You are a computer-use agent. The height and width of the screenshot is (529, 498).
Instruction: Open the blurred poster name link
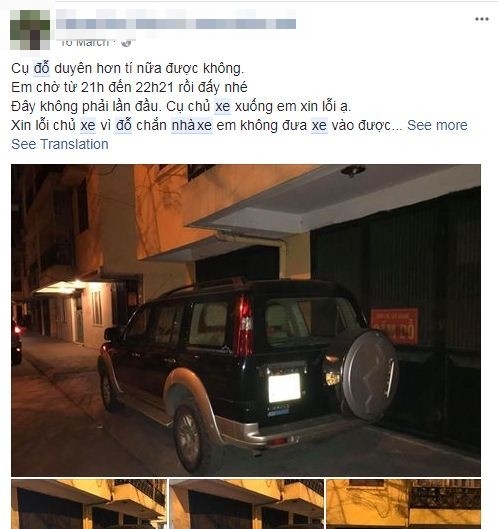[176, 24]
